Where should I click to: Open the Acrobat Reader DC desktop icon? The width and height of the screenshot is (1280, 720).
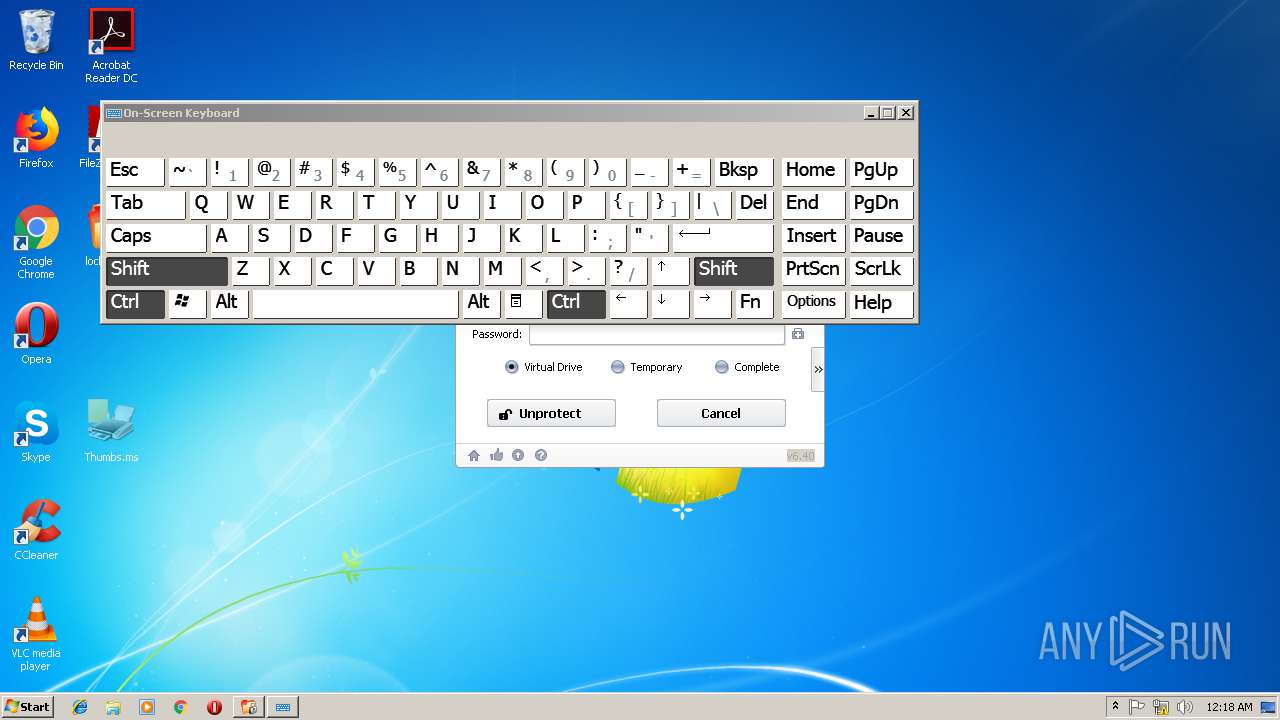pyautogui.click(x=111, y=46)
